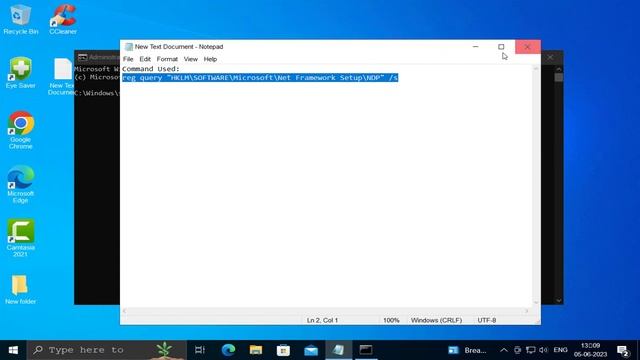Launch Edge from the taskbar
Screen dimensions: 640x360
[x=228, y=350]
